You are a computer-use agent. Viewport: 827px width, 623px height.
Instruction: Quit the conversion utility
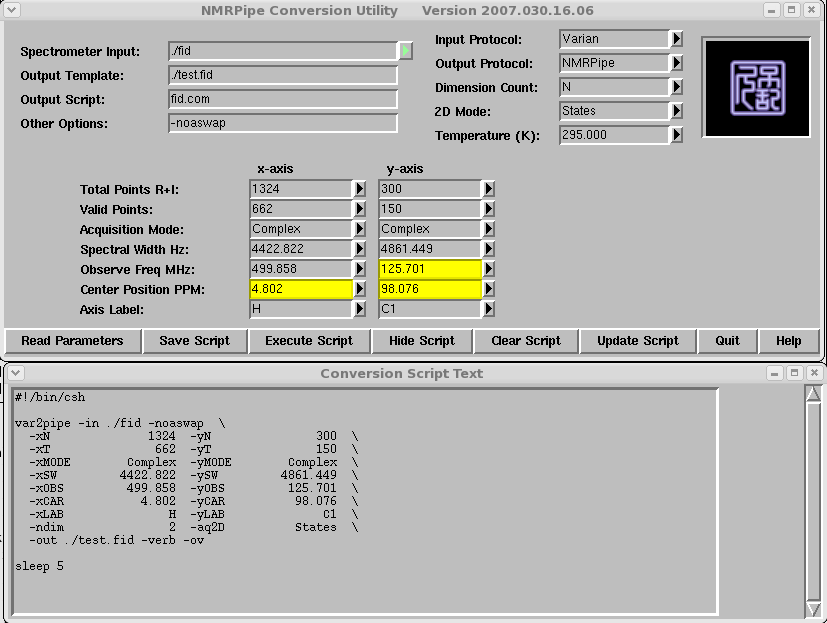pos(727,341)
